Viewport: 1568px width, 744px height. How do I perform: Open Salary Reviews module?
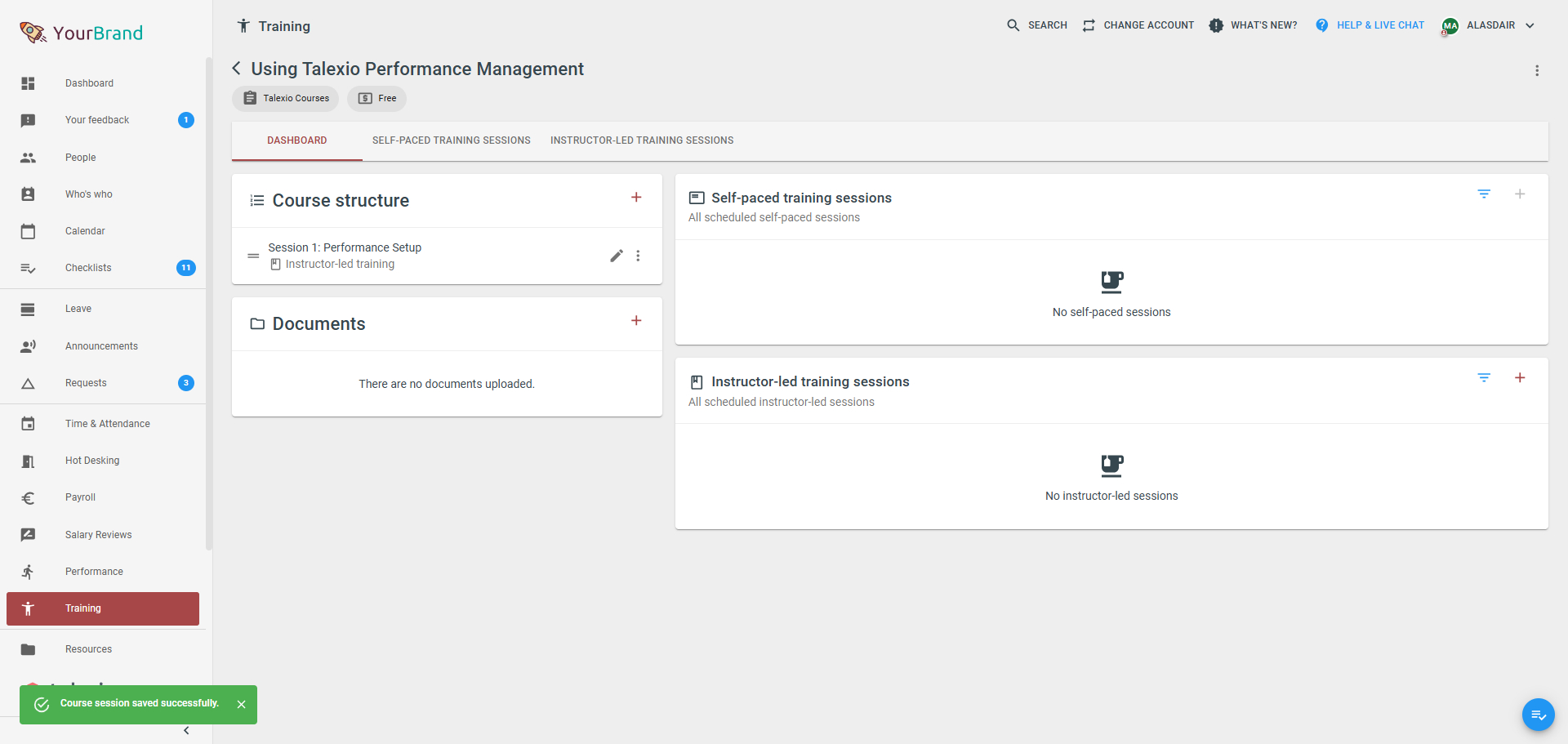[103, 535]
